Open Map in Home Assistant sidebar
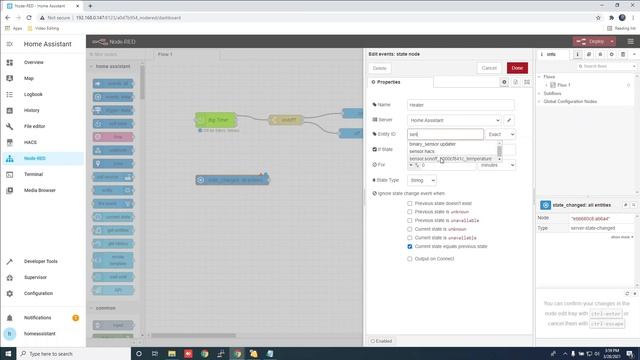This screenshot has height=360, width=640. 42,78
